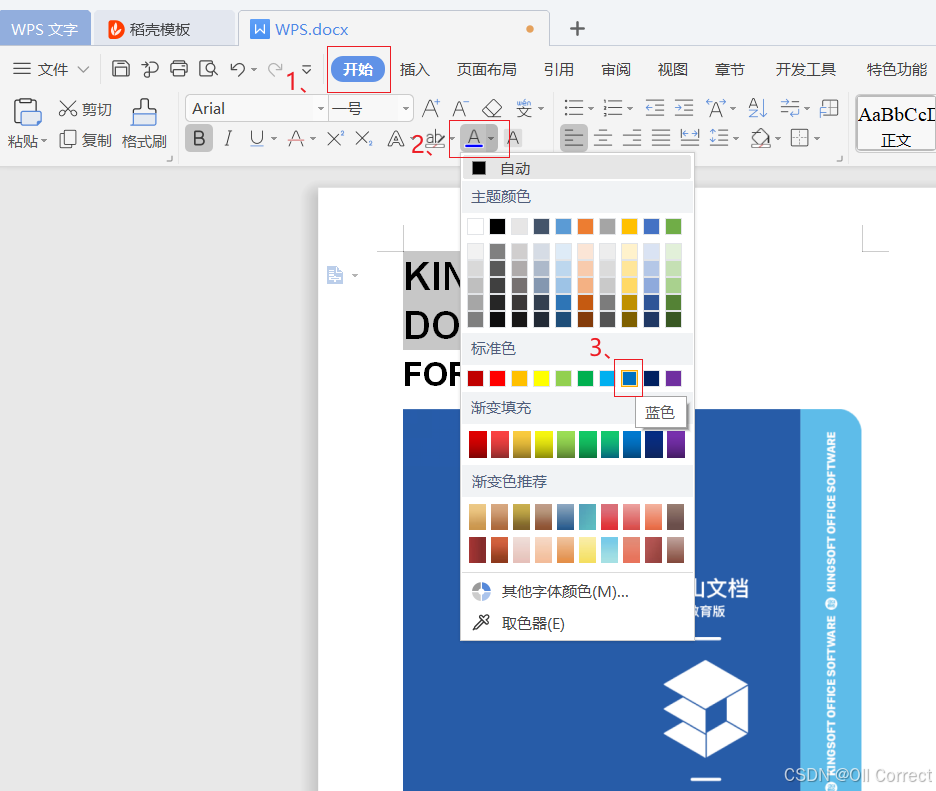This screenshot has width=936, height=791.
Task: Toggle Center alignment button
Action: (603, 138)
